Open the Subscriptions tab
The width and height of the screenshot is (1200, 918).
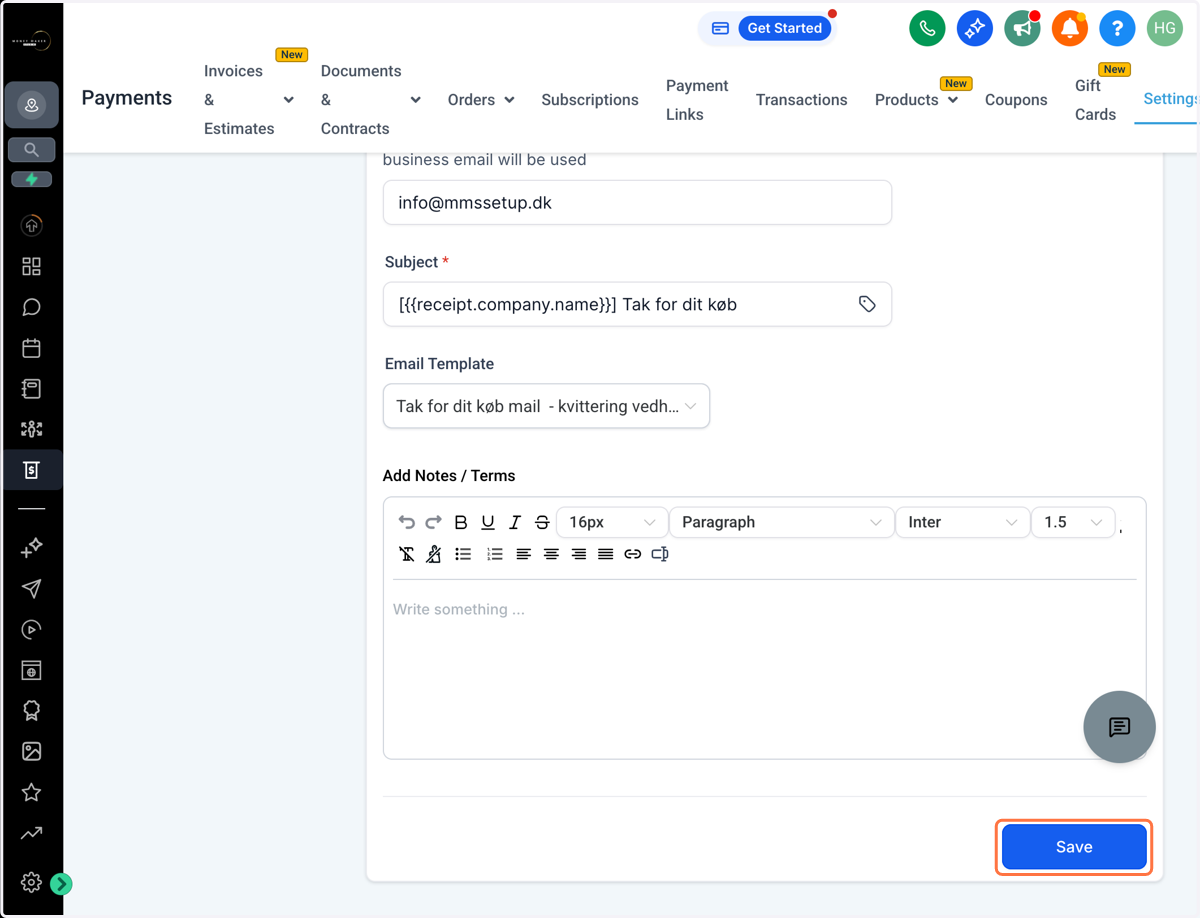(590, 100)
